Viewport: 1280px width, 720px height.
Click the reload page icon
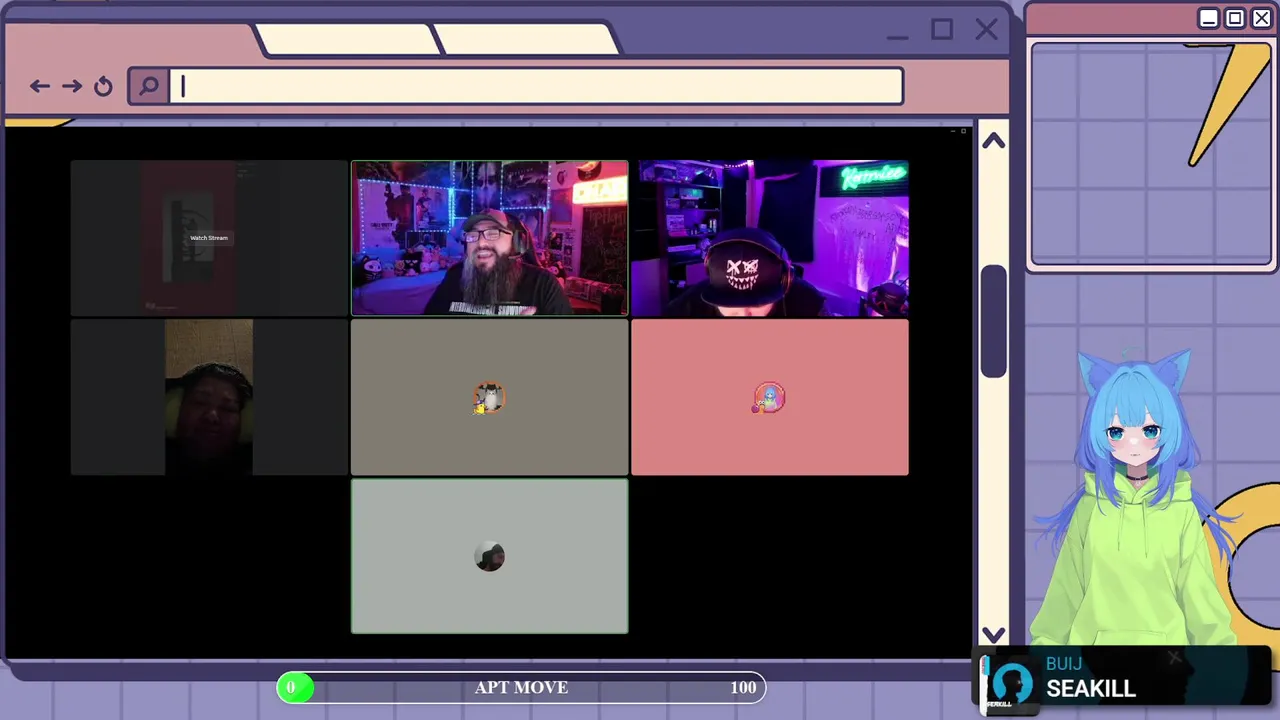[103, 86]
